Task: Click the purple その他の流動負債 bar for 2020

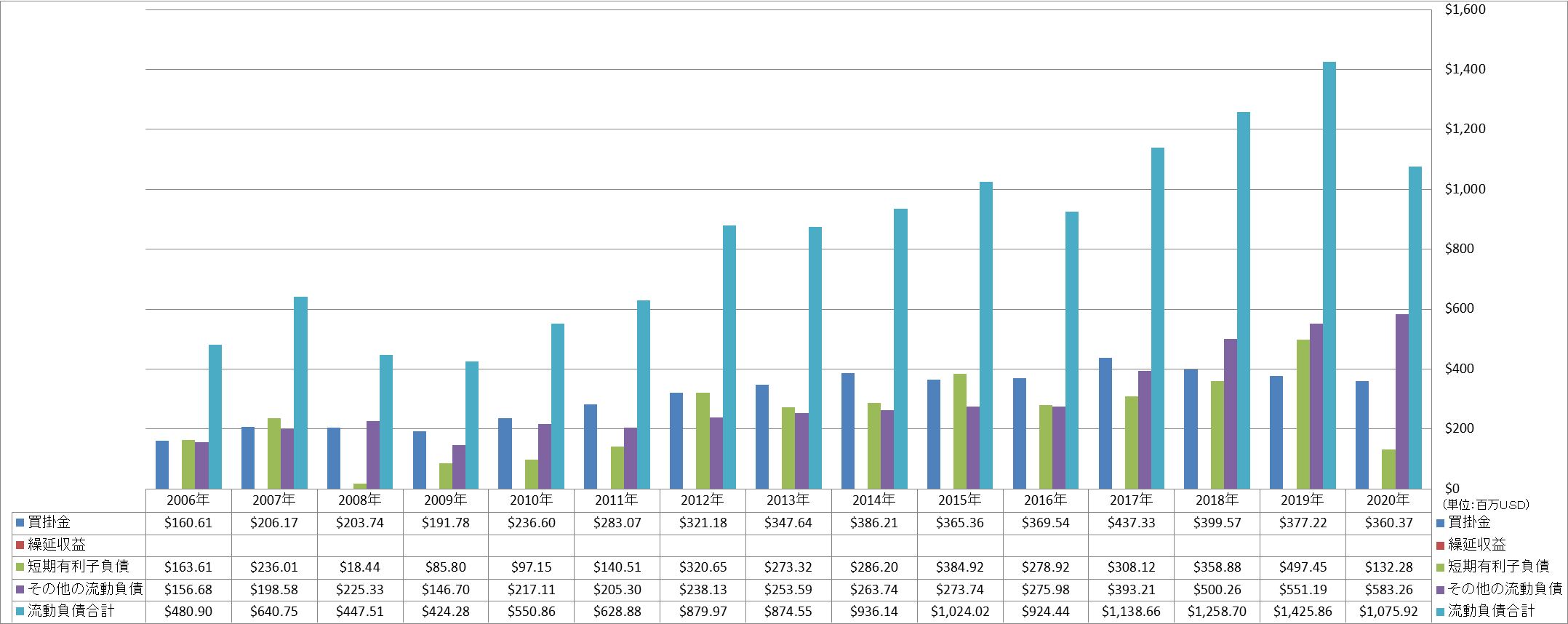Action: 1402,401
